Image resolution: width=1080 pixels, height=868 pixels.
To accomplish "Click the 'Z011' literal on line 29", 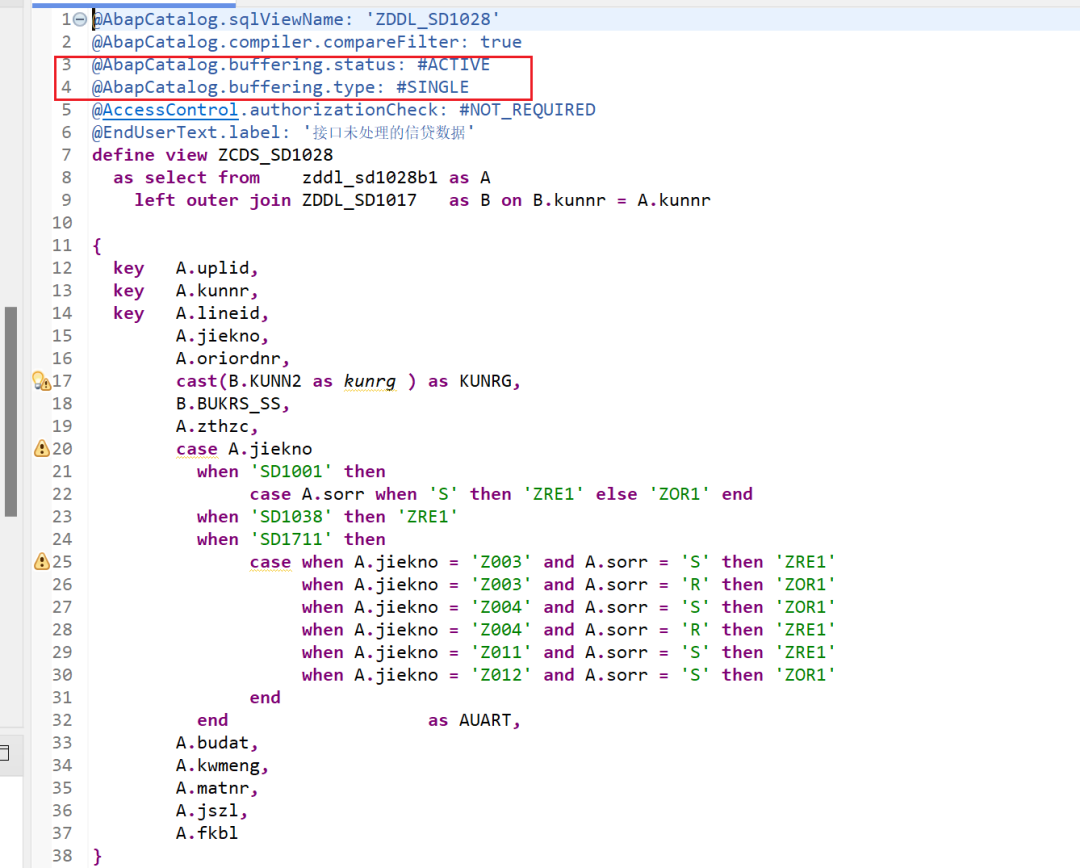I will click(501, 652).
